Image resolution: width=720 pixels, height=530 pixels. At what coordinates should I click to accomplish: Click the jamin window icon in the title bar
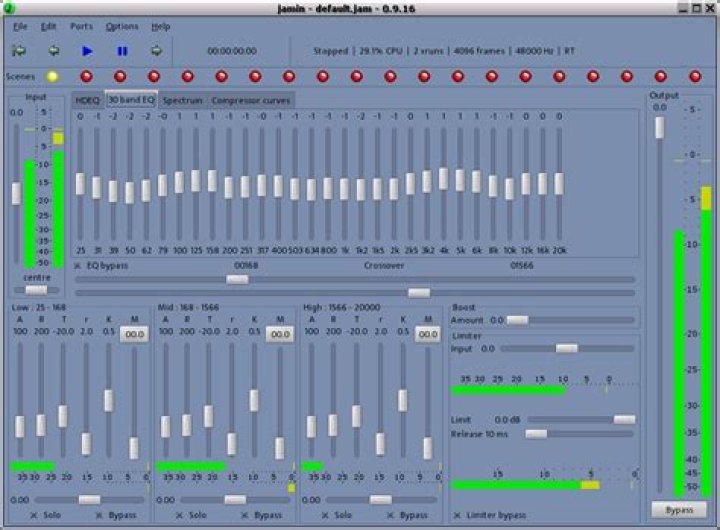(x=8, y=8)
